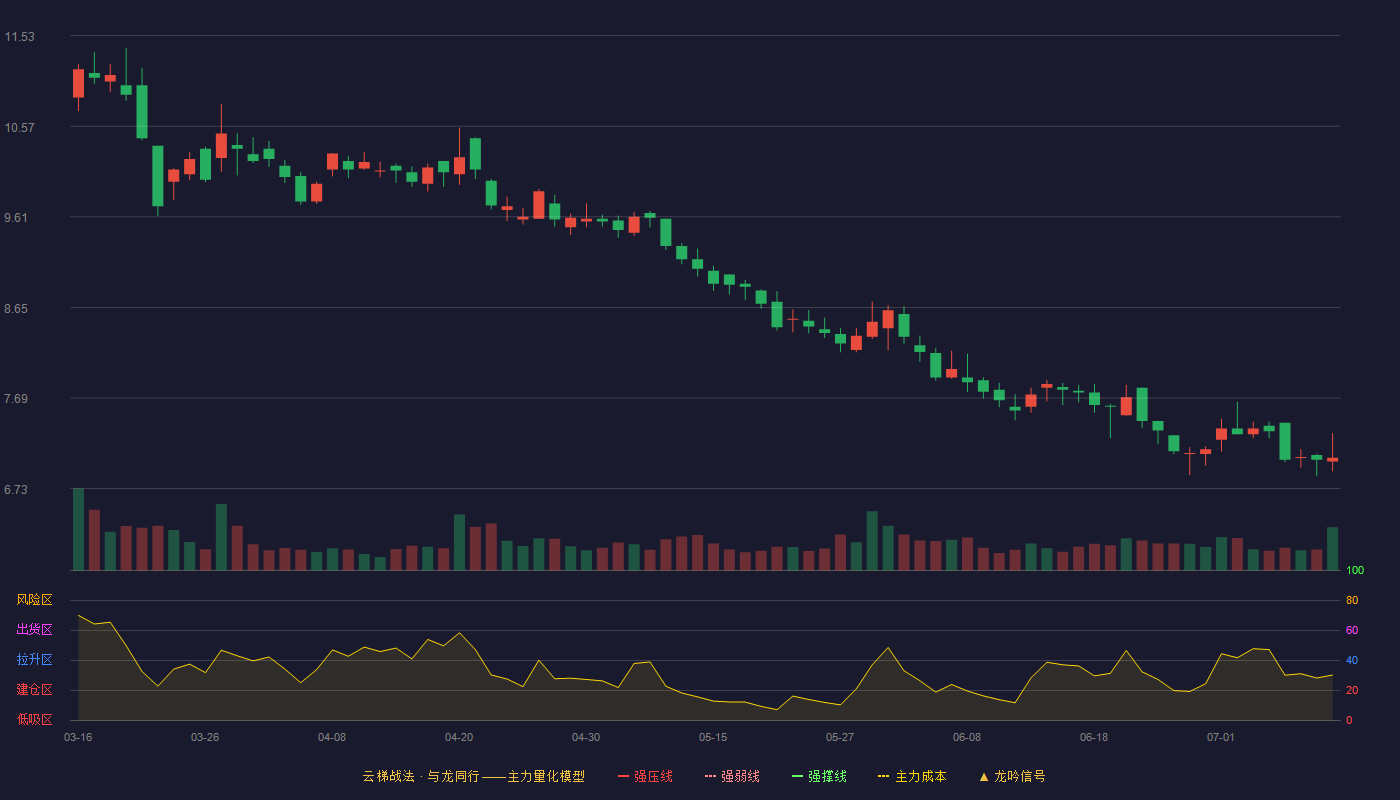Image resolution: width=1400 pixels, height=800 pixels.
Task: Click the 80 indicator scale label
Action: [1352, 600]
